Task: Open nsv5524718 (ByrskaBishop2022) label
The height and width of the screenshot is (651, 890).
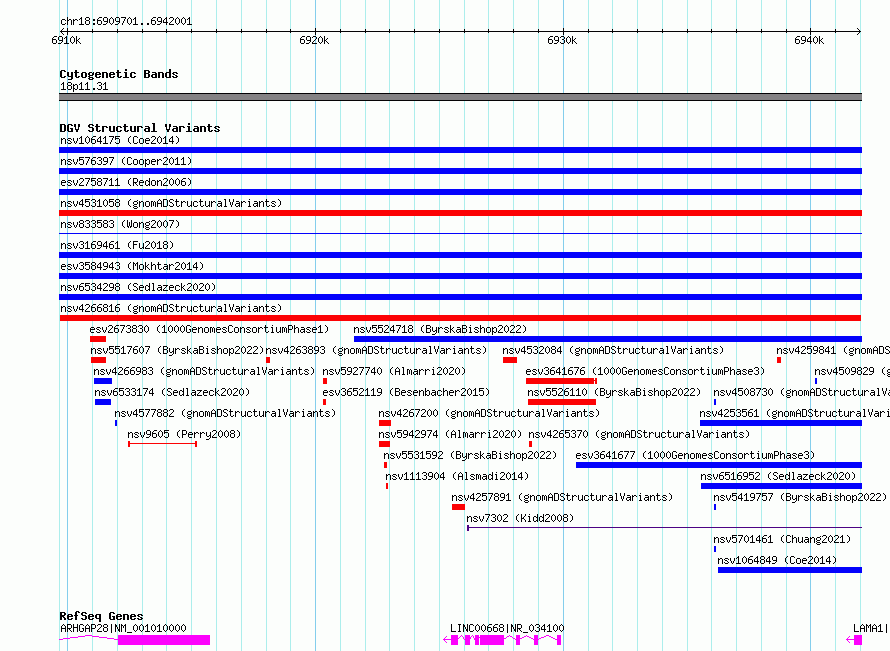Action: click(x=440, y=329)
